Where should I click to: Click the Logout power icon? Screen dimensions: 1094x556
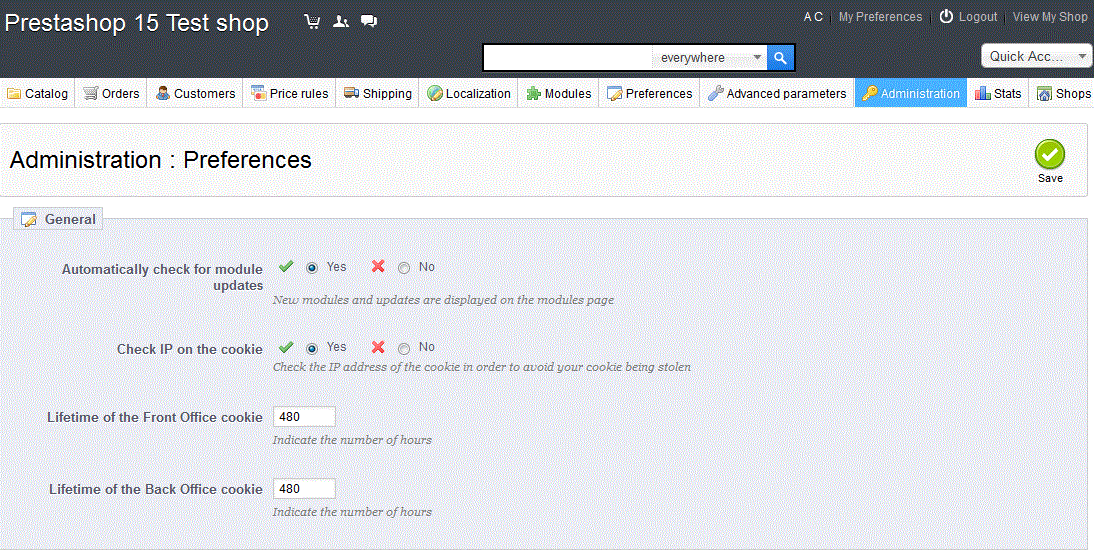[946, 17]
